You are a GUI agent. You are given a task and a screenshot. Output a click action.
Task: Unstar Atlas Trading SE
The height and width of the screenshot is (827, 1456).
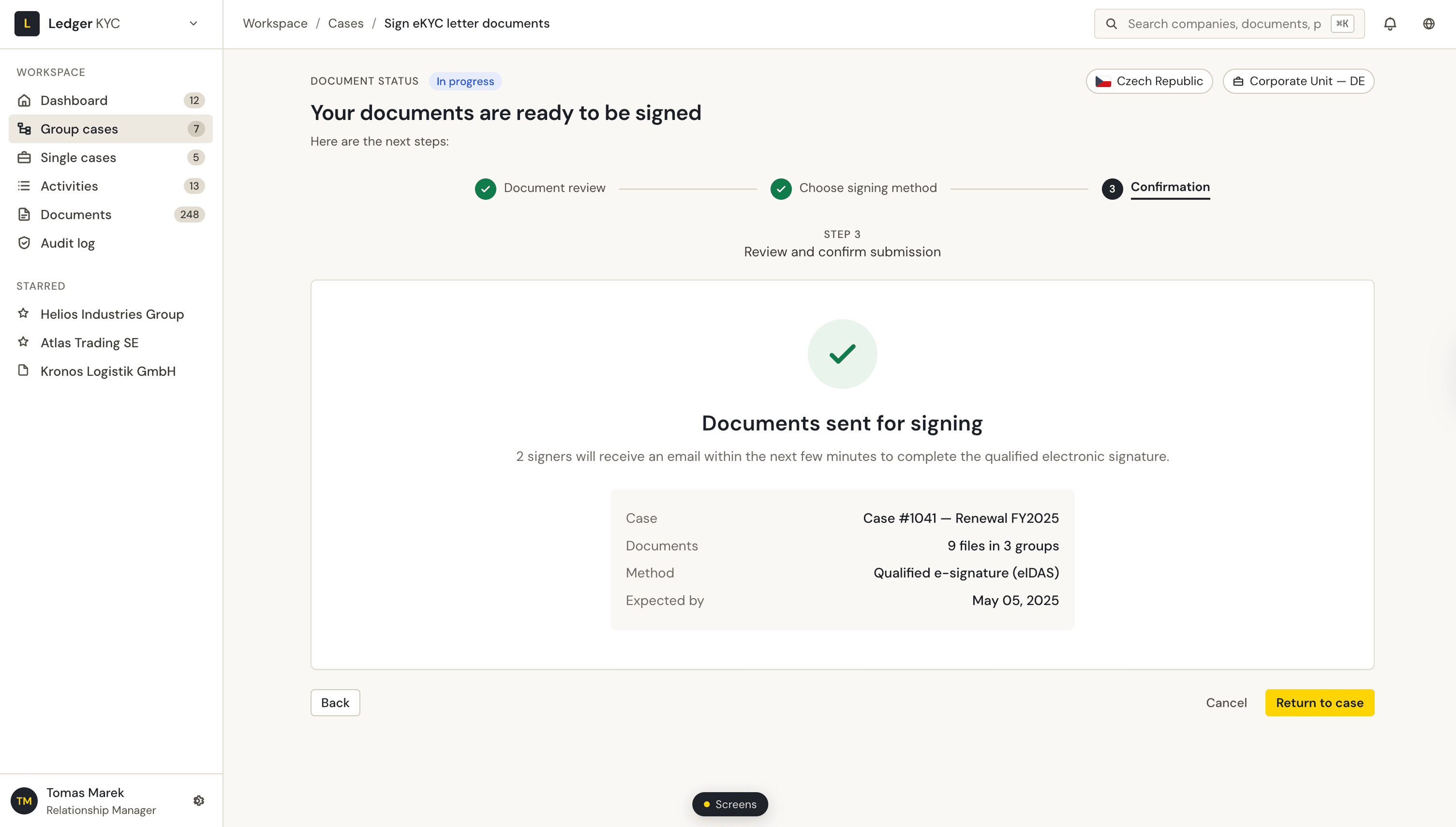[23, 341]
